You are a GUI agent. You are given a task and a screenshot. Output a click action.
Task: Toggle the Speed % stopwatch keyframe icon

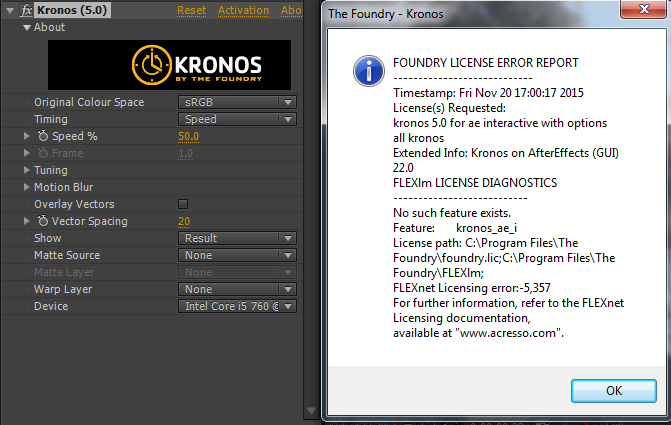(43, 136)
